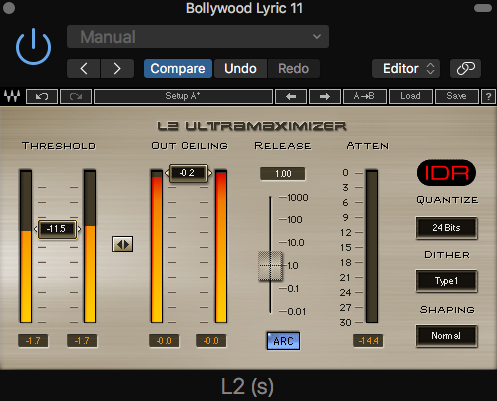Click the 100 mark on Release scale
The height and width of the screenshot is (401, 497).
coord(295,220)
